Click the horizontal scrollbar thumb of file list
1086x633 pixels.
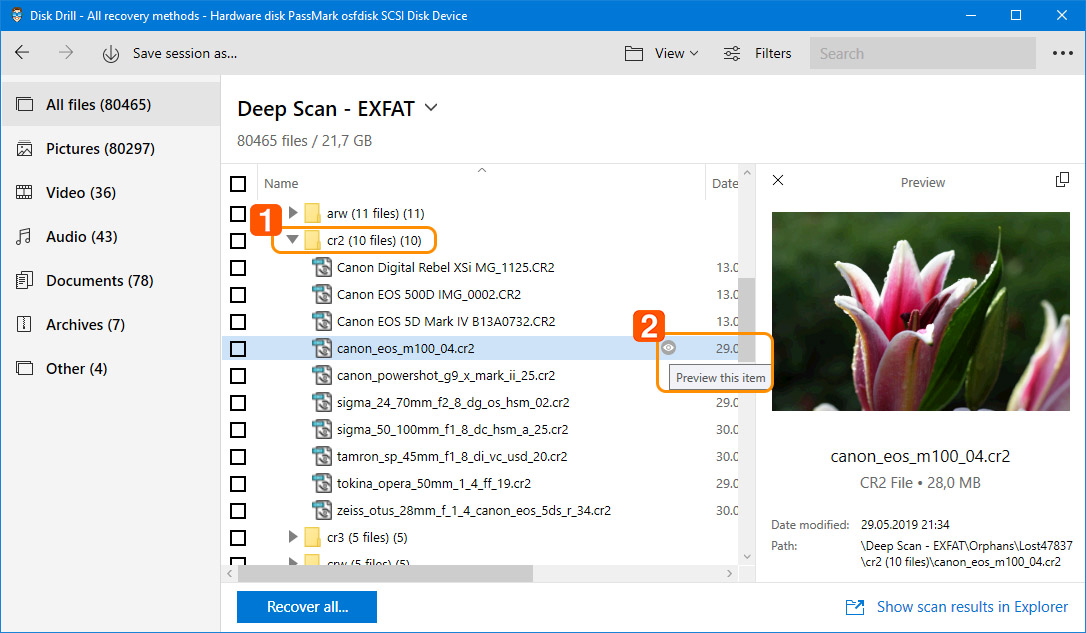coord(385,573)
